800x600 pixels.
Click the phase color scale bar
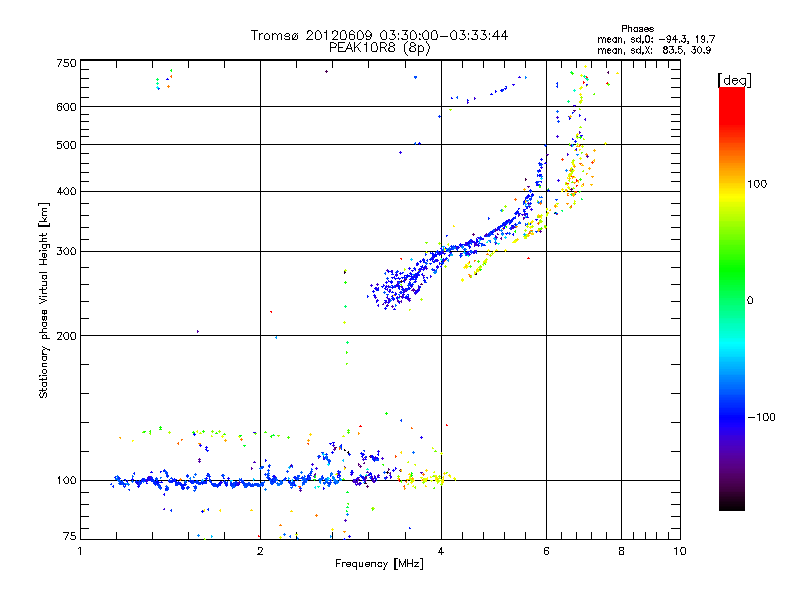click(x=732, y=298)
